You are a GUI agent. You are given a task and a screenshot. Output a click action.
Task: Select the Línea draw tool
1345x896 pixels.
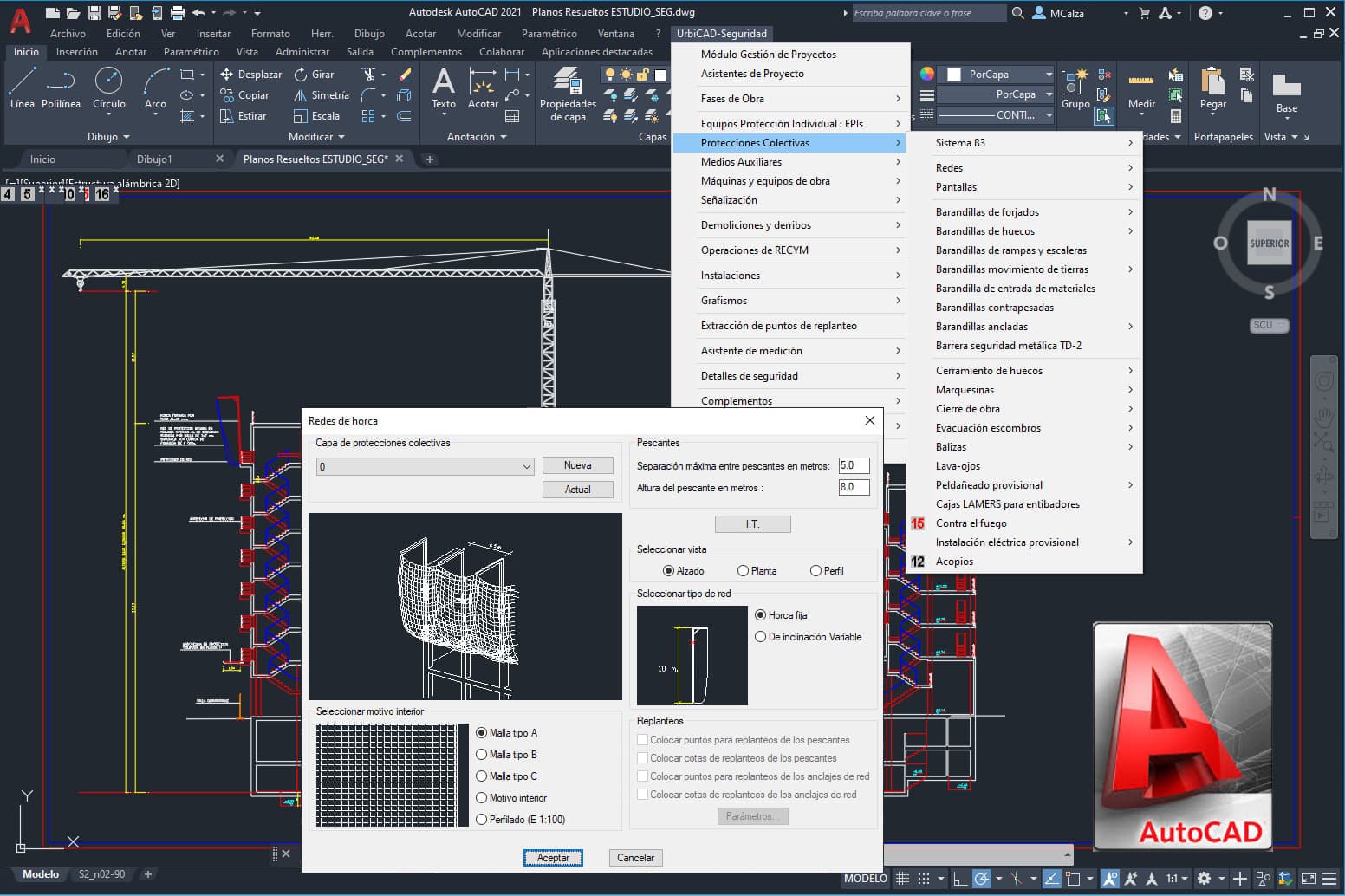point(22,88)
